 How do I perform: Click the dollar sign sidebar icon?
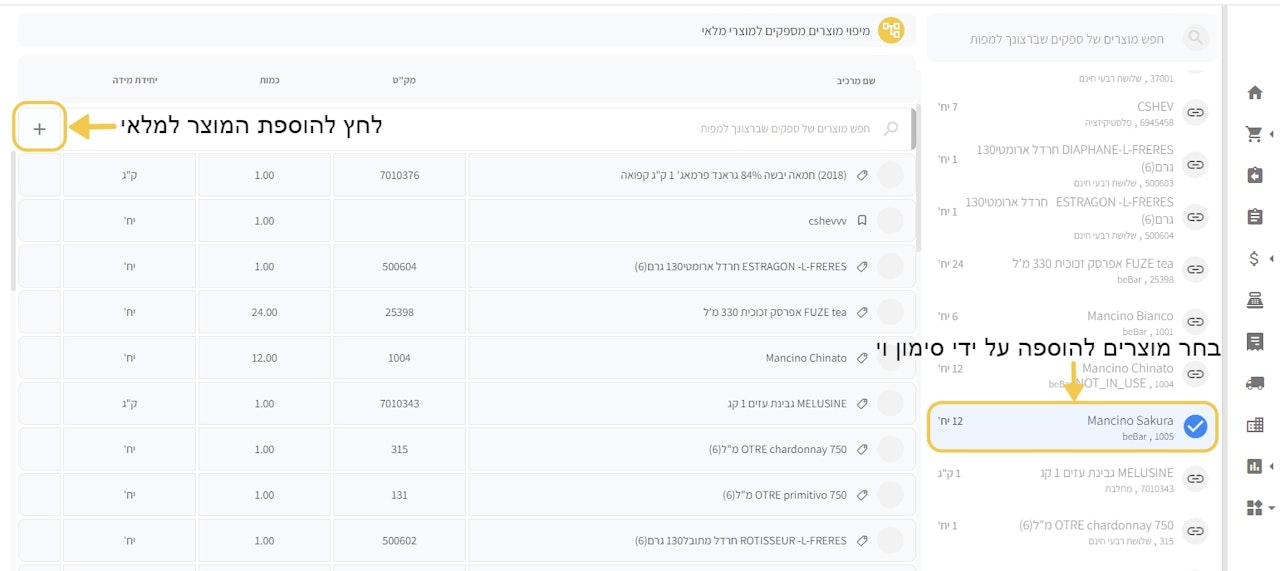[1254, 258]
